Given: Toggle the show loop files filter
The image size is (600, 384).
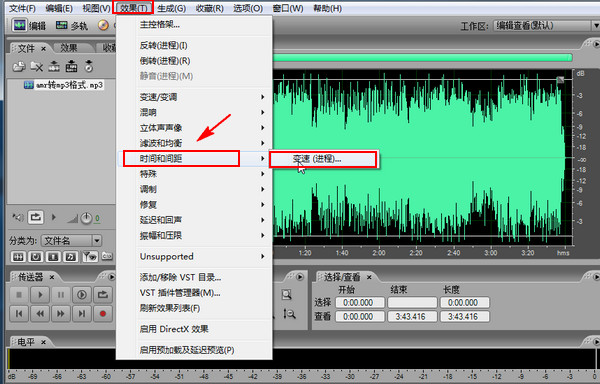Looking at the screenshot, I should (36, 257).
